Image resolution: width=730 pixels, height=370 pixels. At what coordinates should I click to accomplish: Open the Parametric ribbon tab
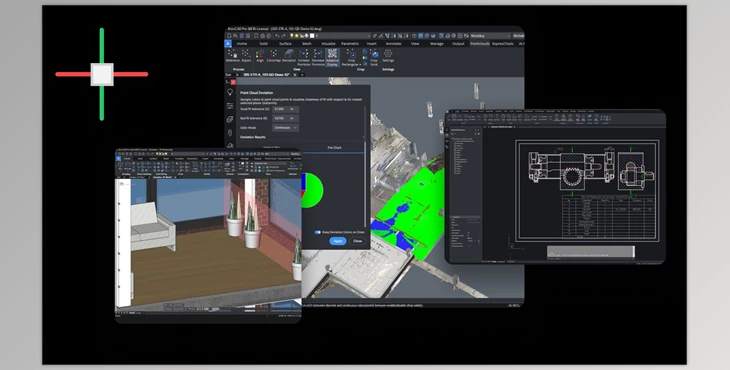click(x=350, y=43)
